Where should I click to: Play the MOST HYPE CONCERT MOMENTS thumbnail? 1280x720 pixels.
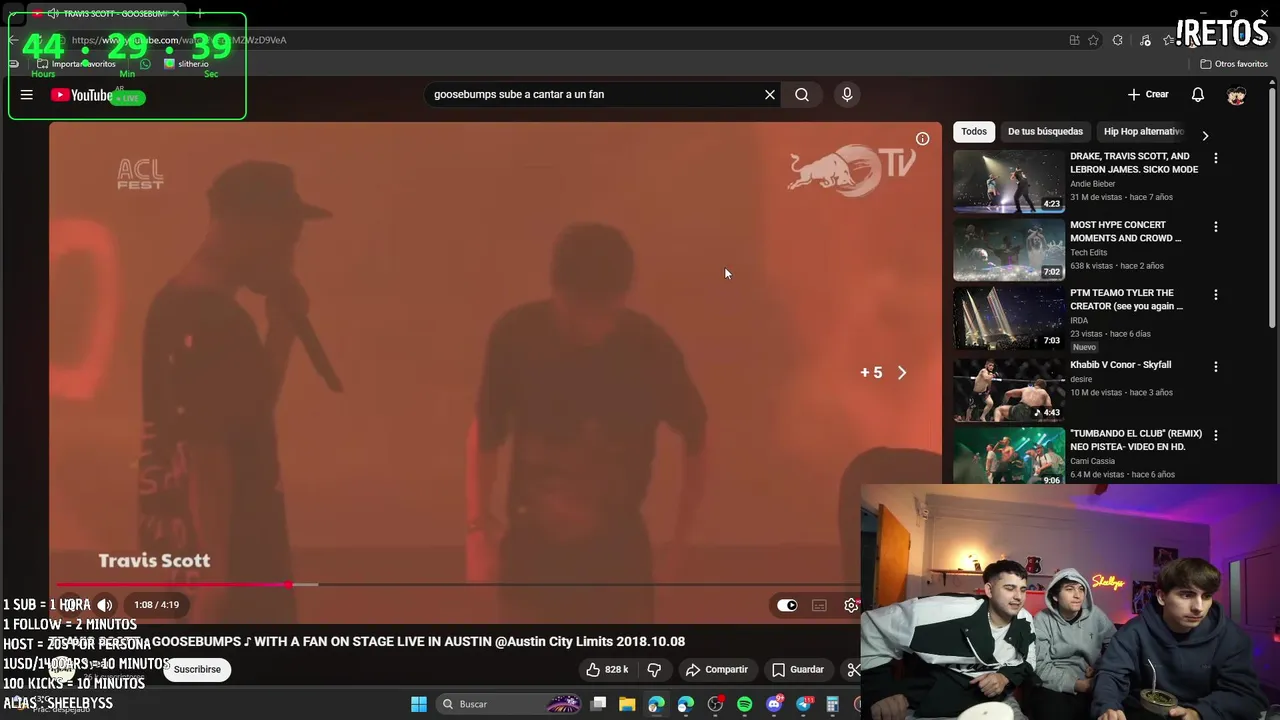click(1009, 250)
